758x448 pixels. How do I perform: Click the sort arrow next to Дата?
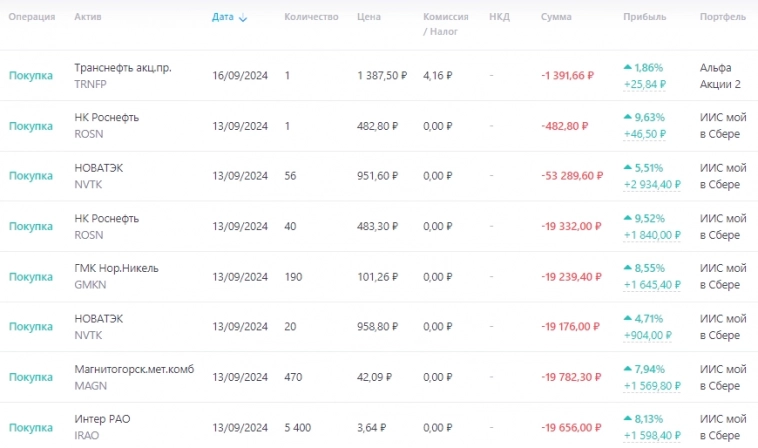pyautogui.click(x=244, y=18)
